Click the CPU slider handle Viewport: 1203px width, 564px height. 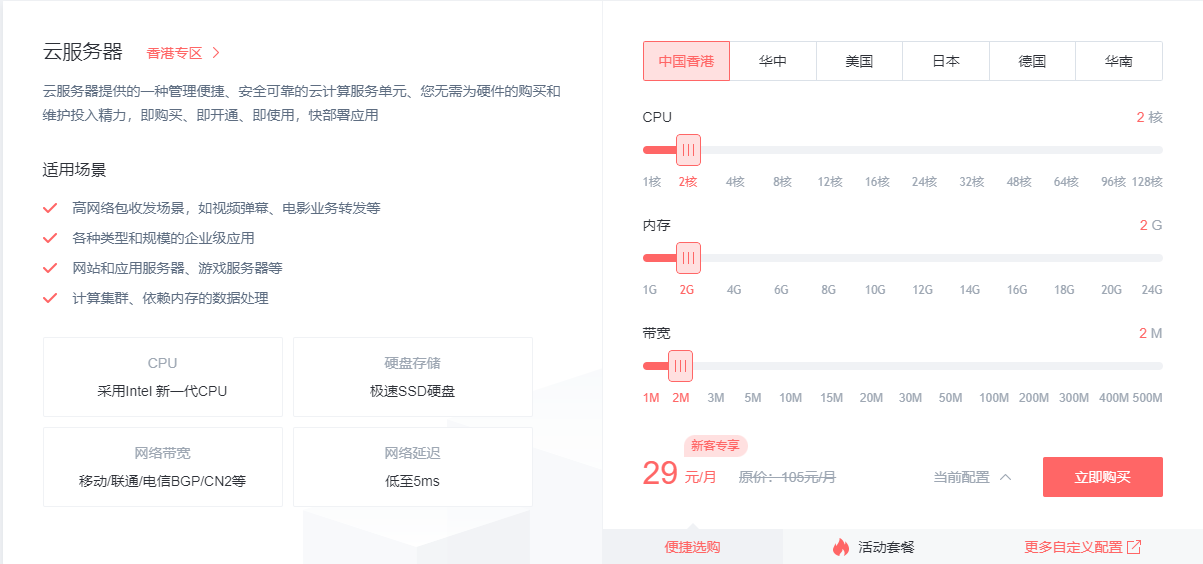point(688,150)
